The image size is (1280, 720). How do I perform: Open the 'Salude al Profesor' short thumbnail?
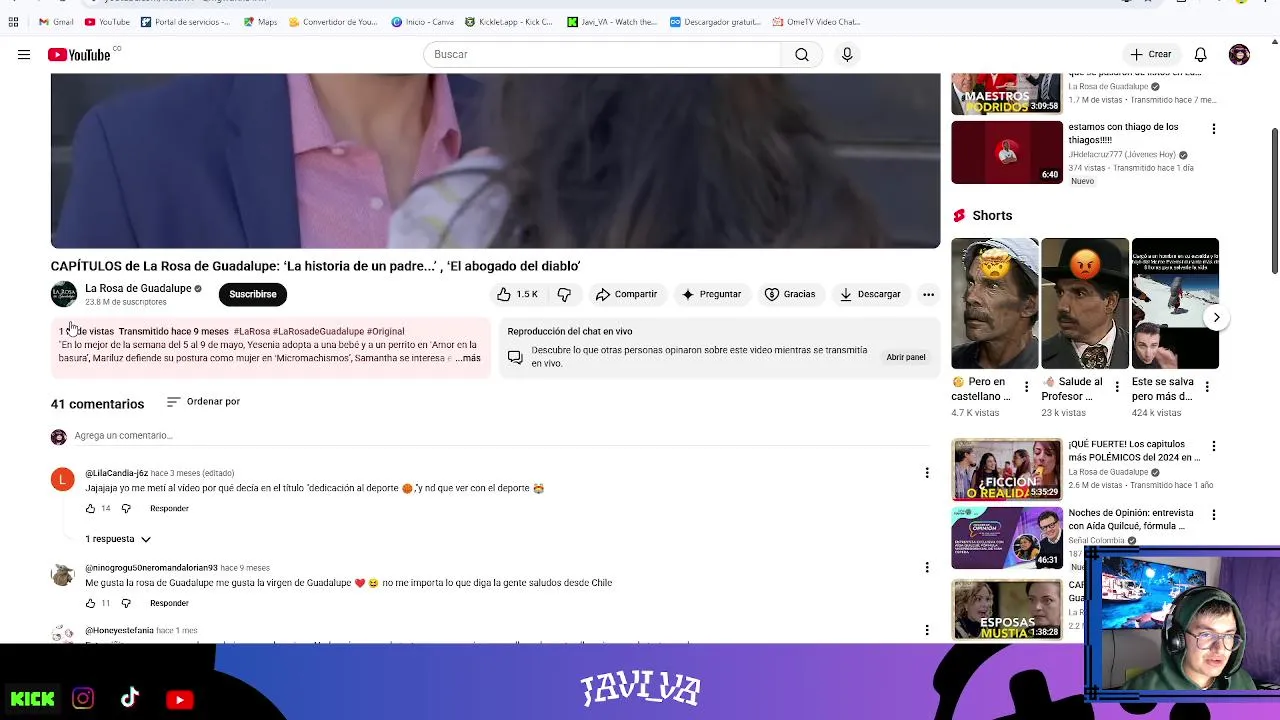(1085, 303)
